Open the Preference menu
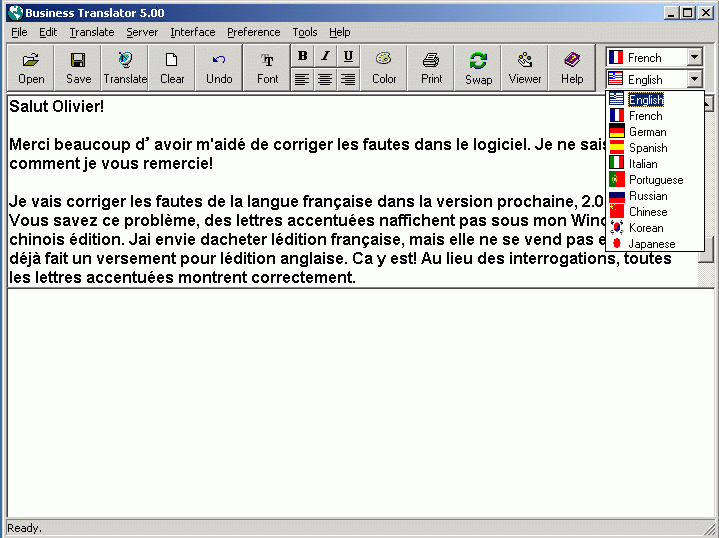Viewport: 719px width, 538px height. [254, 32]
